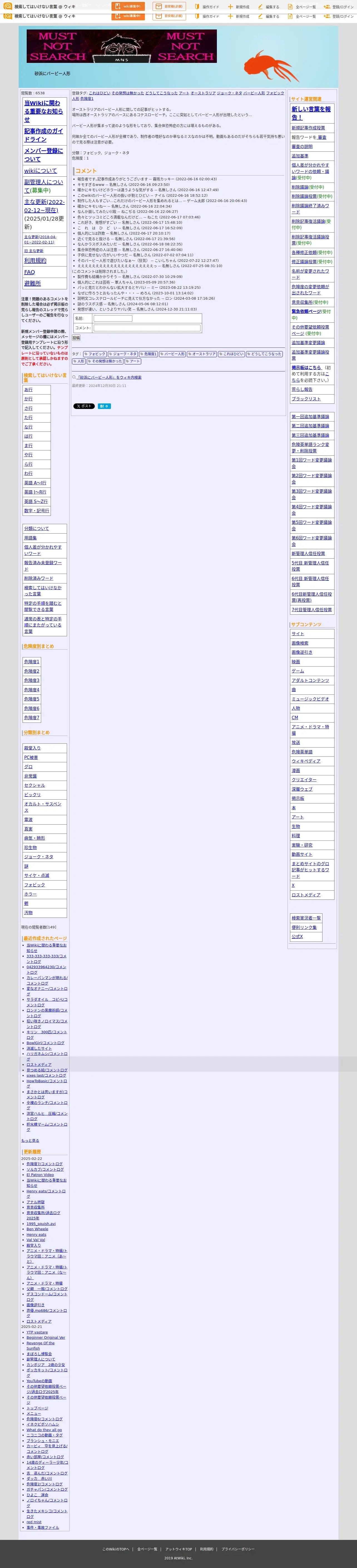
Task: Click the バービー人形 tag chip below comments
Action: (172, 354)
